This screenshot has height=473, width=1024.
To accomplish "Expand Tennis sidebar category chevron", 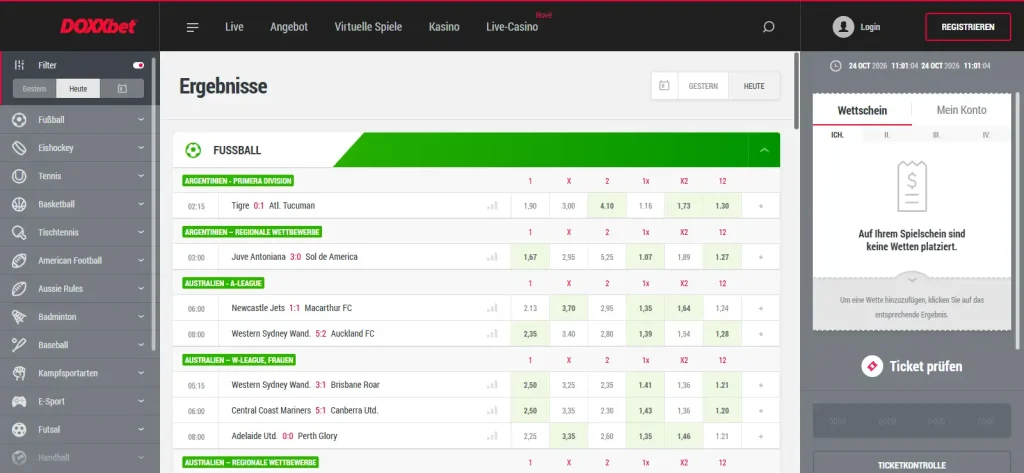I will 141,176.
